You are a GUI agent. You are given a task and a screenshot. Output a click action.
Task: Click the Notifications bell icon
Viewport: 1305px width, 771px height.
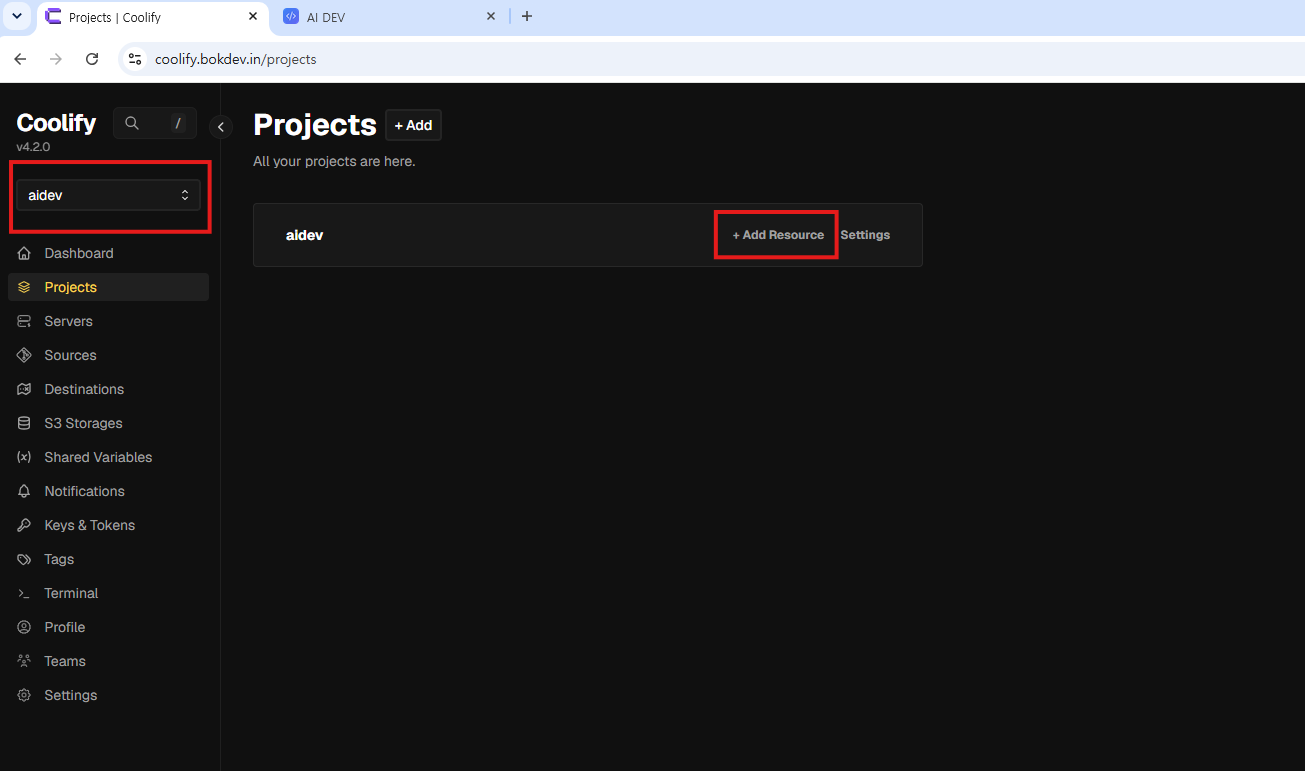click(24, 491)
